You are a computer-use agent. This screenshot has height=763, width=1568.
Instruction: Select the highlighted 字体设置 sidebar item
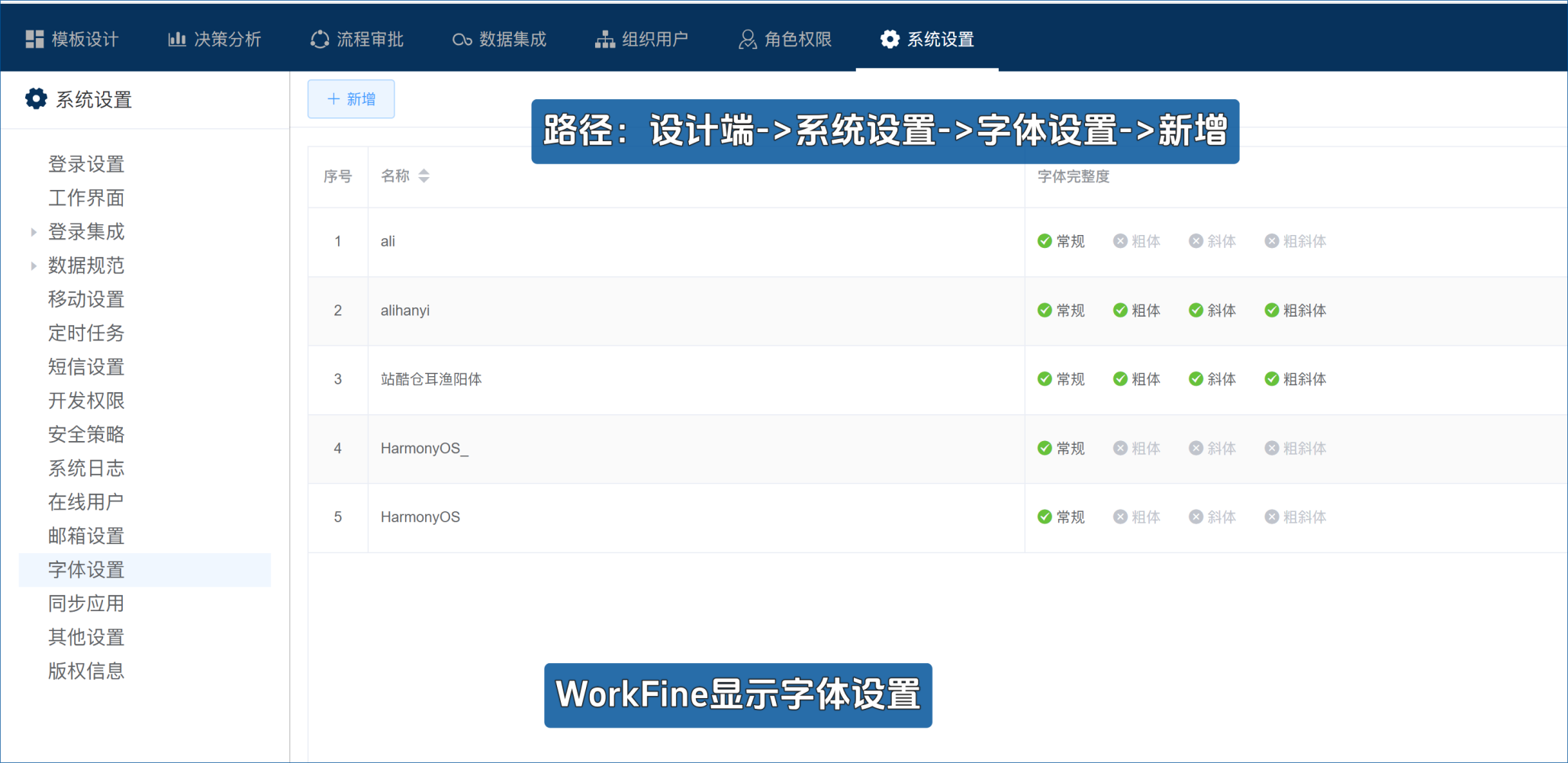[144, 570]
